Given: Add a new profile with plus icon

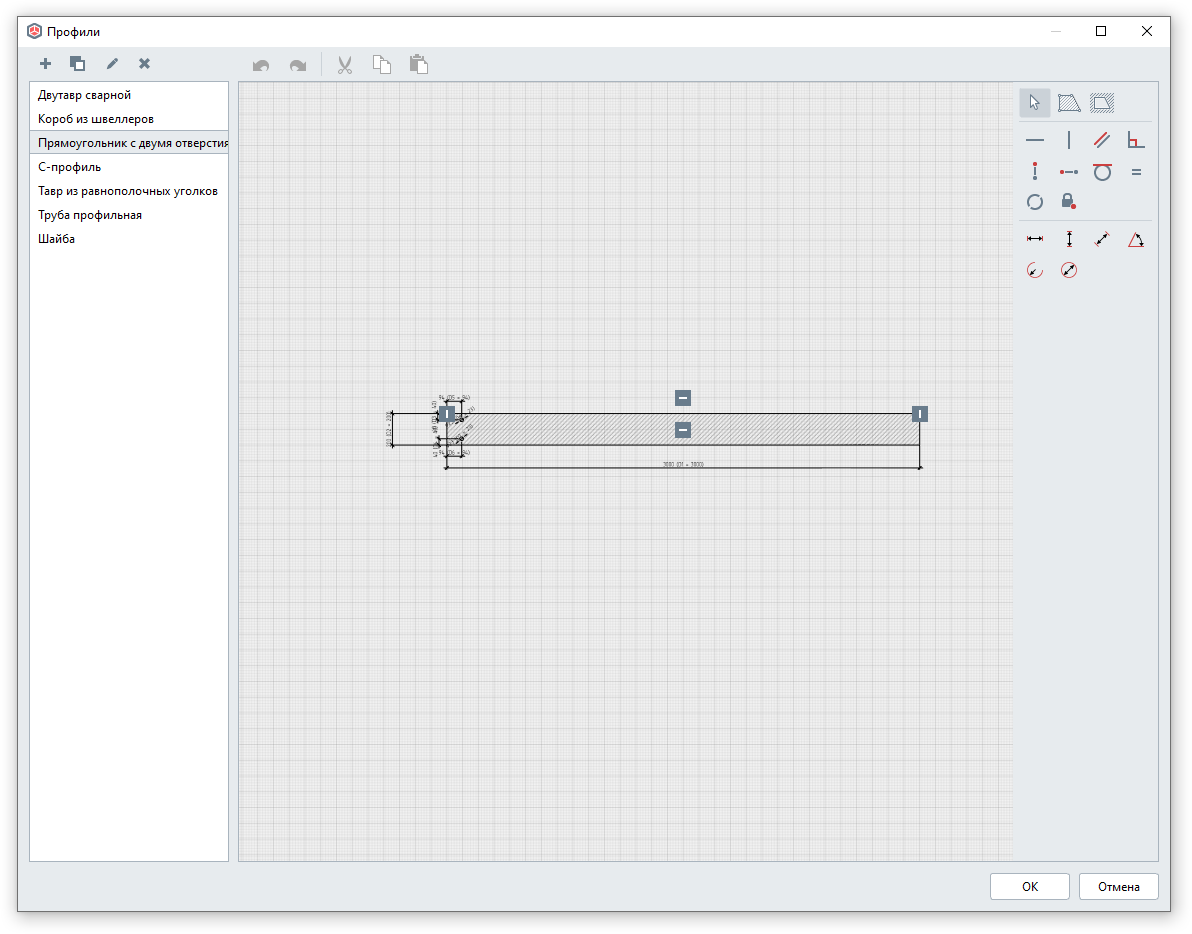Looking at the screenshot, I should click(46, 64).
